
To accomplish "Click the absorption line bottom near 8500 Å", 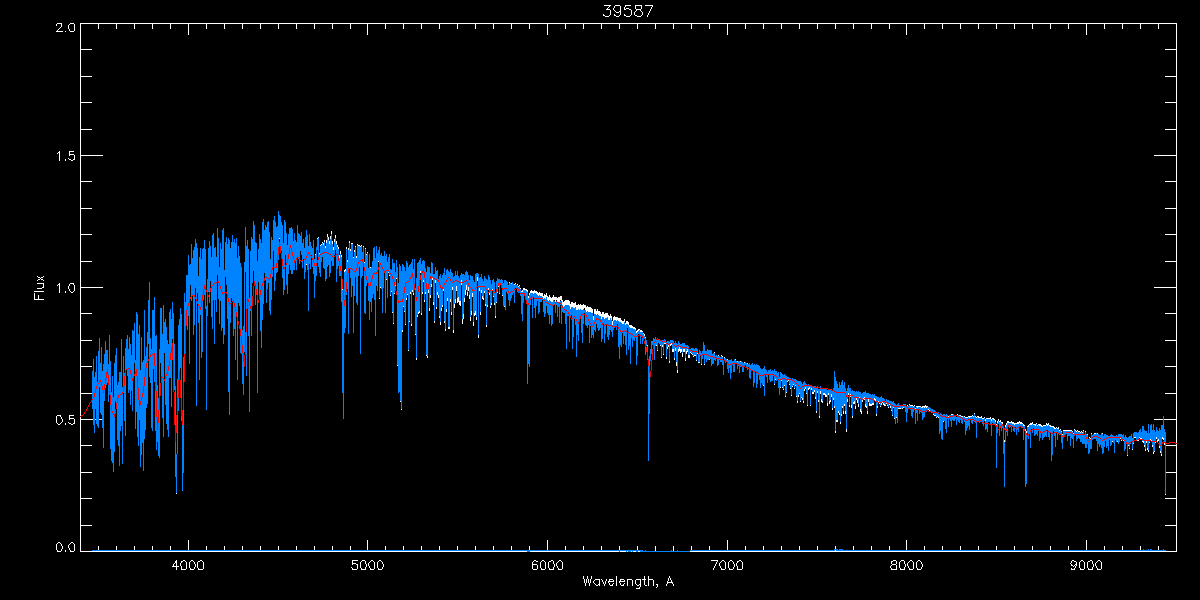I will [1004, 486].
